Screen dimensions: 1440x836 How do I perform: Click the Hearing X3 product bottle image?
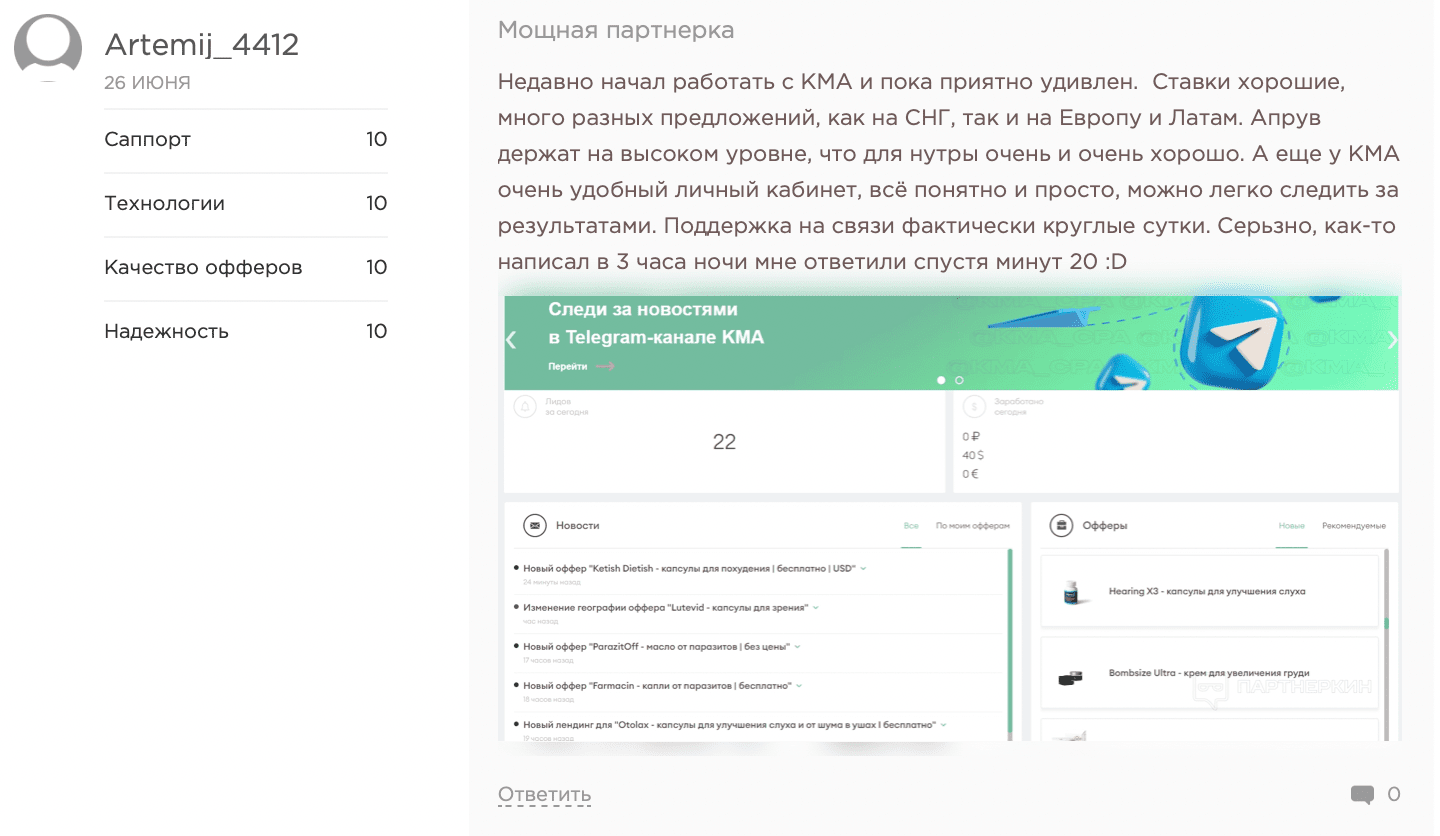pyautogui.click(x=1072, y=592)
